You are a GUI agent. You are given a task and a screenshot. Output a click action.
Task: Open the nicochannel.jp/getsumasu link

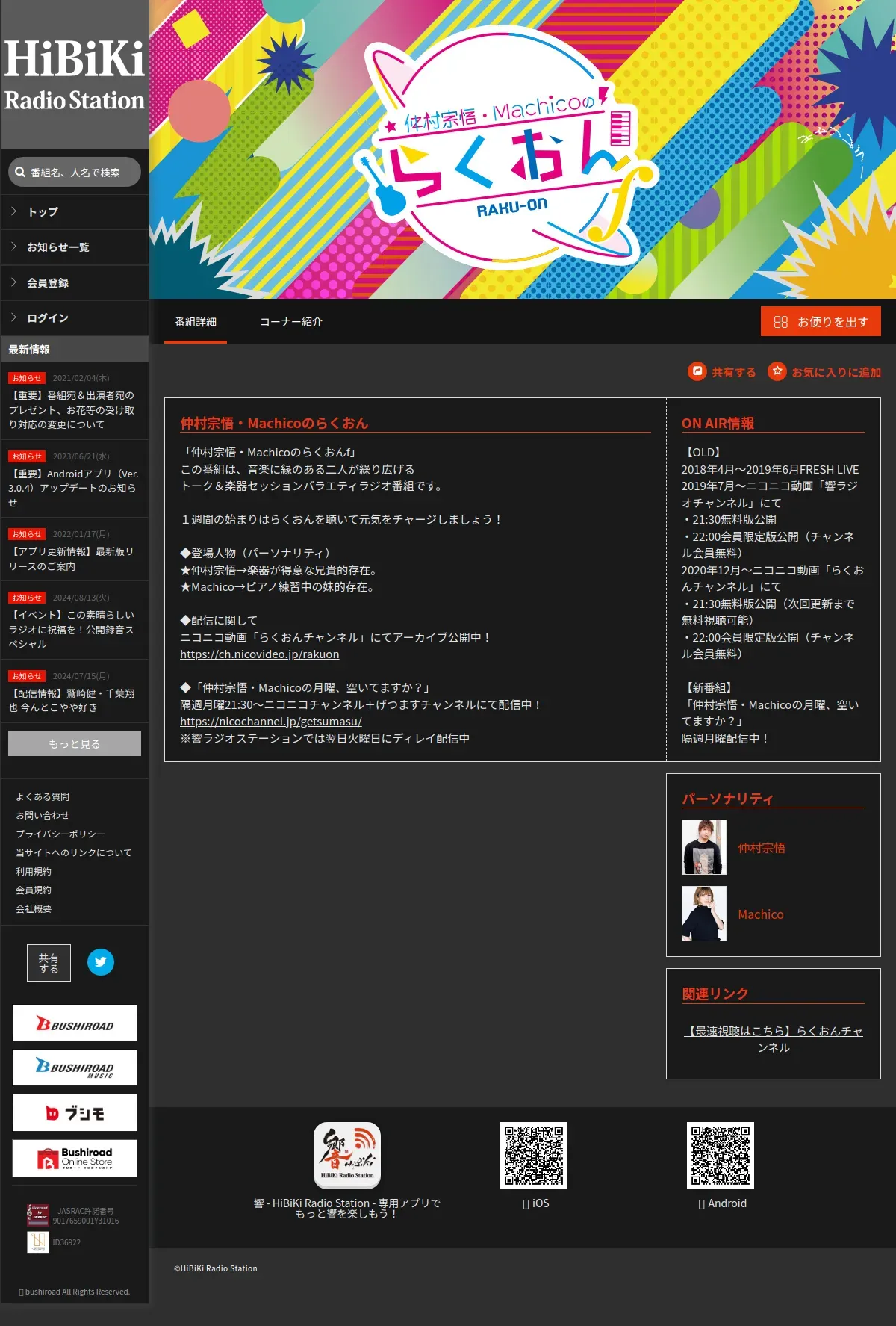271,722
